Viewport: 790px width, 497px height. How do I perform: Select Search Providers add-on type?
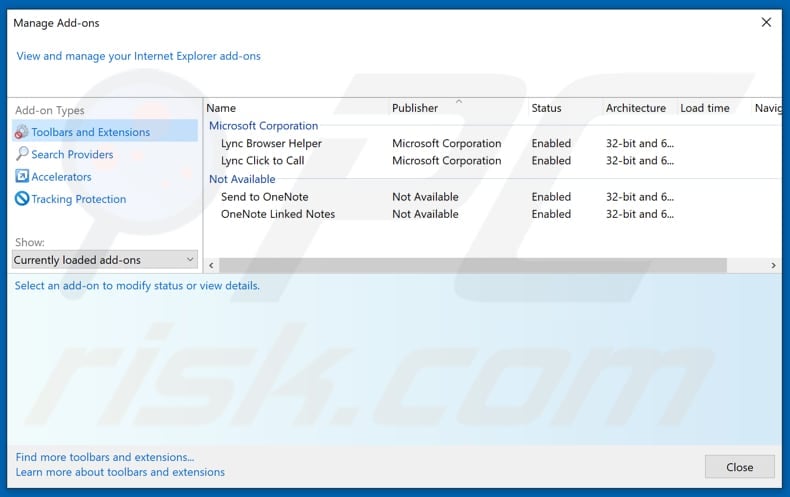72,154
